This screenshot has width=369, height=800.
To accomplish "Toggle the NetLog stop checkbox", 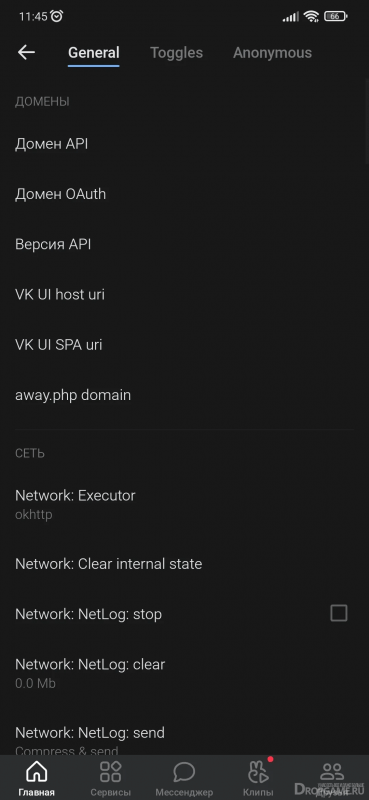I will coord(339,613).
